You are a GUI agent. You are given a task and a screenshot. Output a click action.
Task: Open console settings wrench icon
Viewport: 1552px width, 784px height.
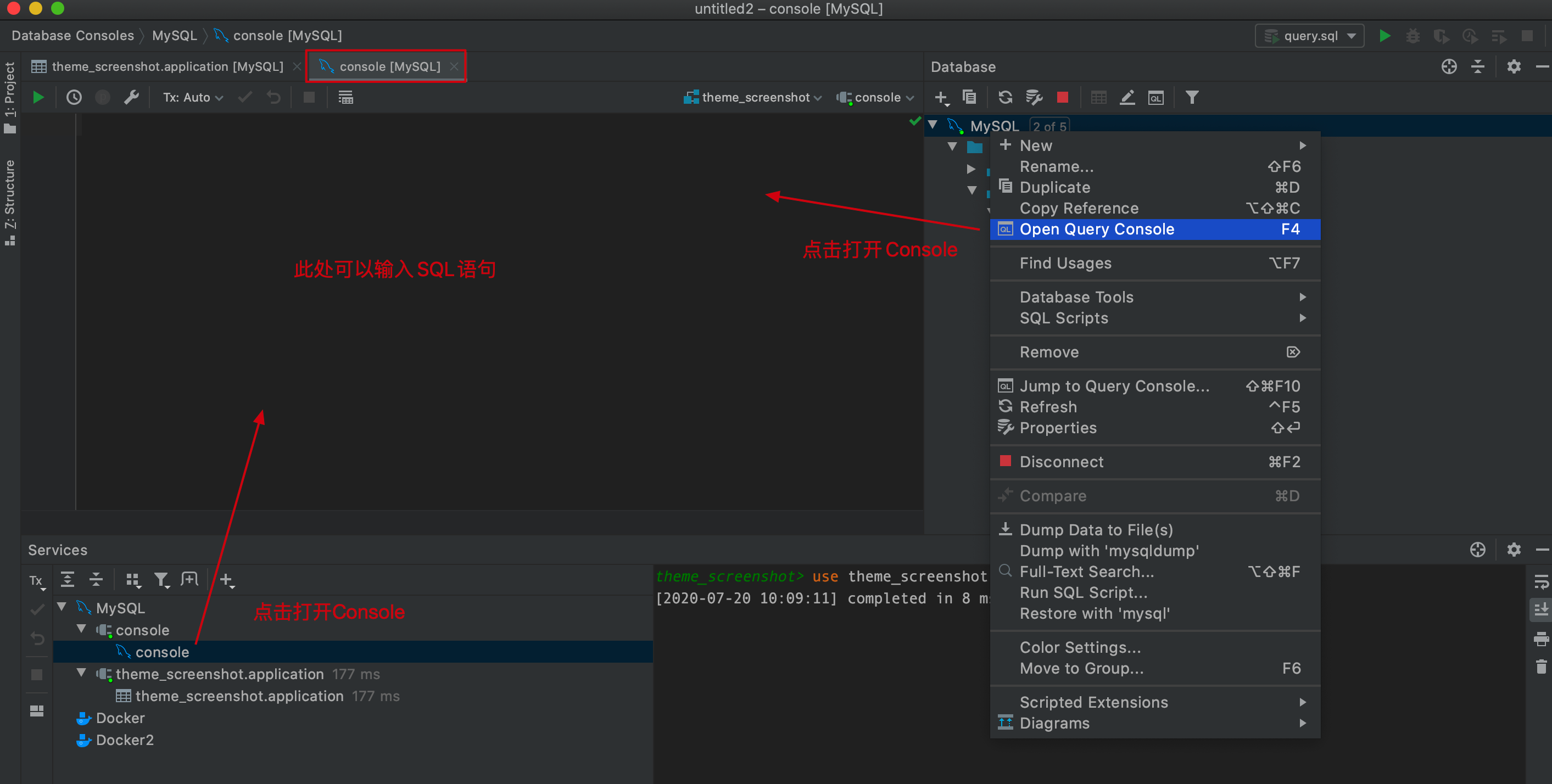click(131, 98)
